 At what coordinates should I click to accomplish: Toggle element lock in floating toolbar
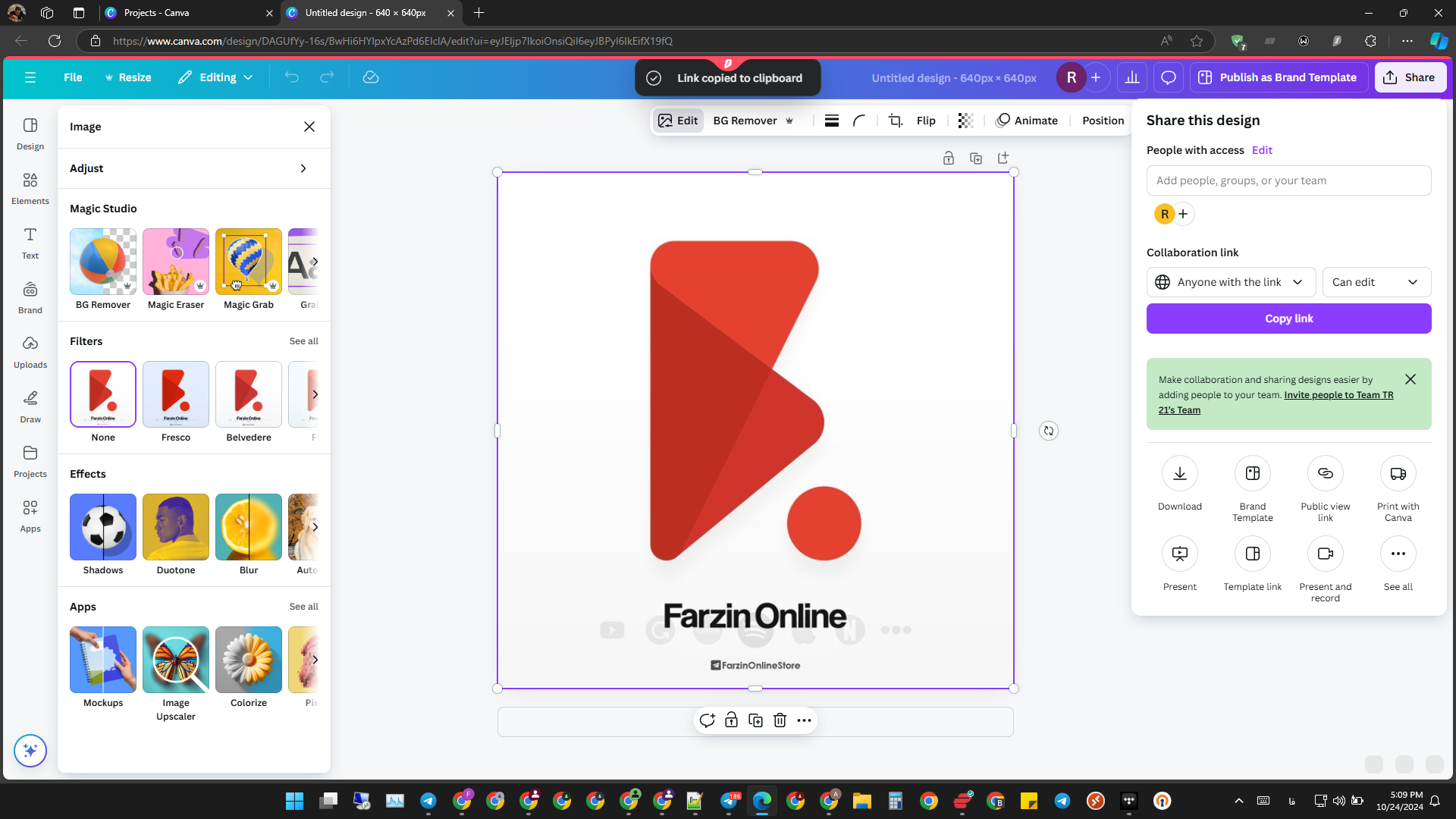[x=731, y=720]
